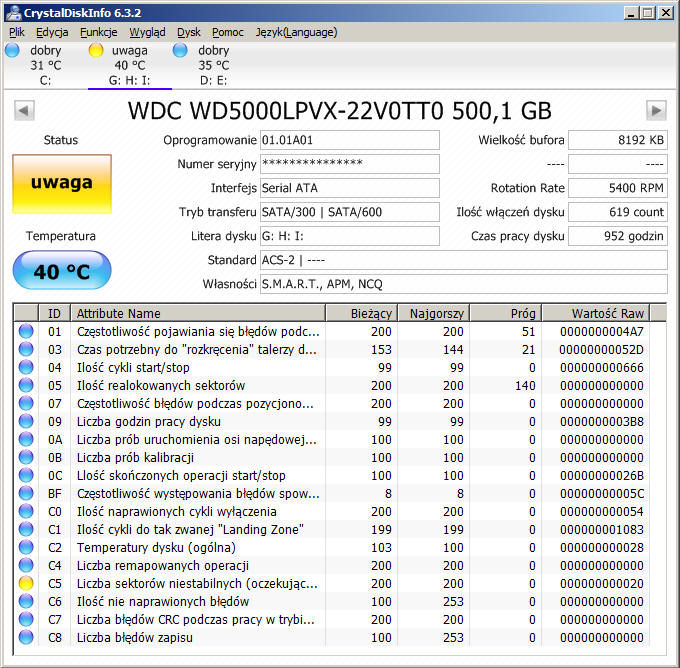Image resolution: width=680 pixels, height=668 pixels.
Task: Select disk D: E: with dobry 35 °C
Action: click(x=213, y=65)
